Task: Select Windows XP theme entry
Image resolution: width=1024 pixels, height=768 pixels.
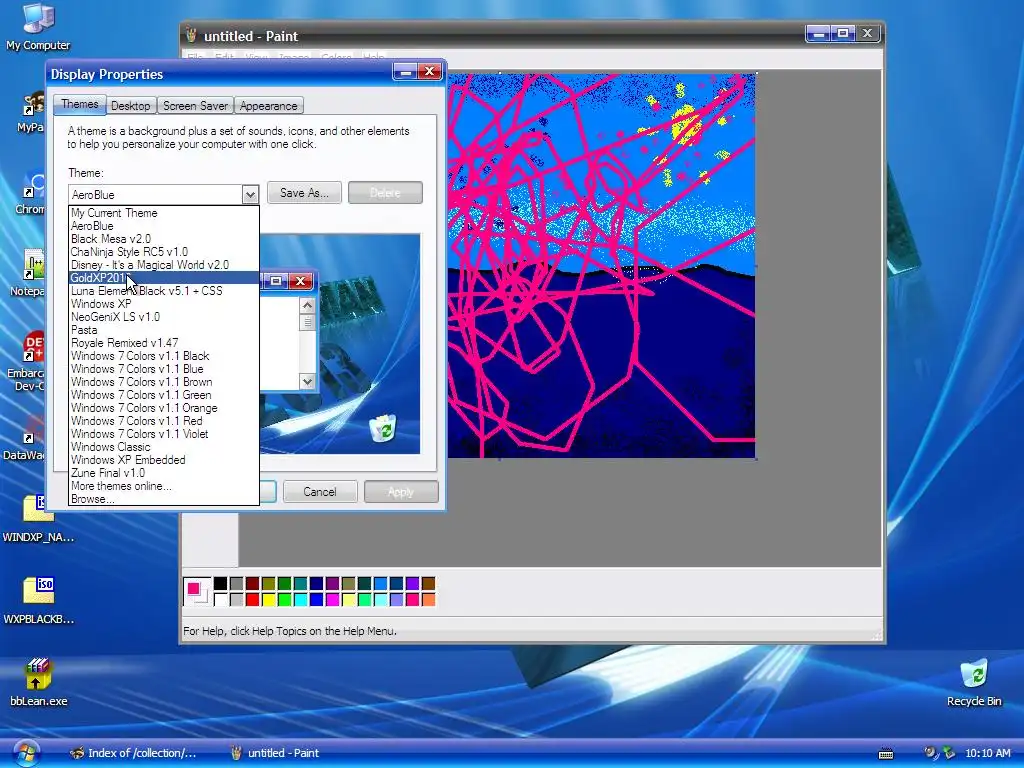Action: click(x=164, y=304)
